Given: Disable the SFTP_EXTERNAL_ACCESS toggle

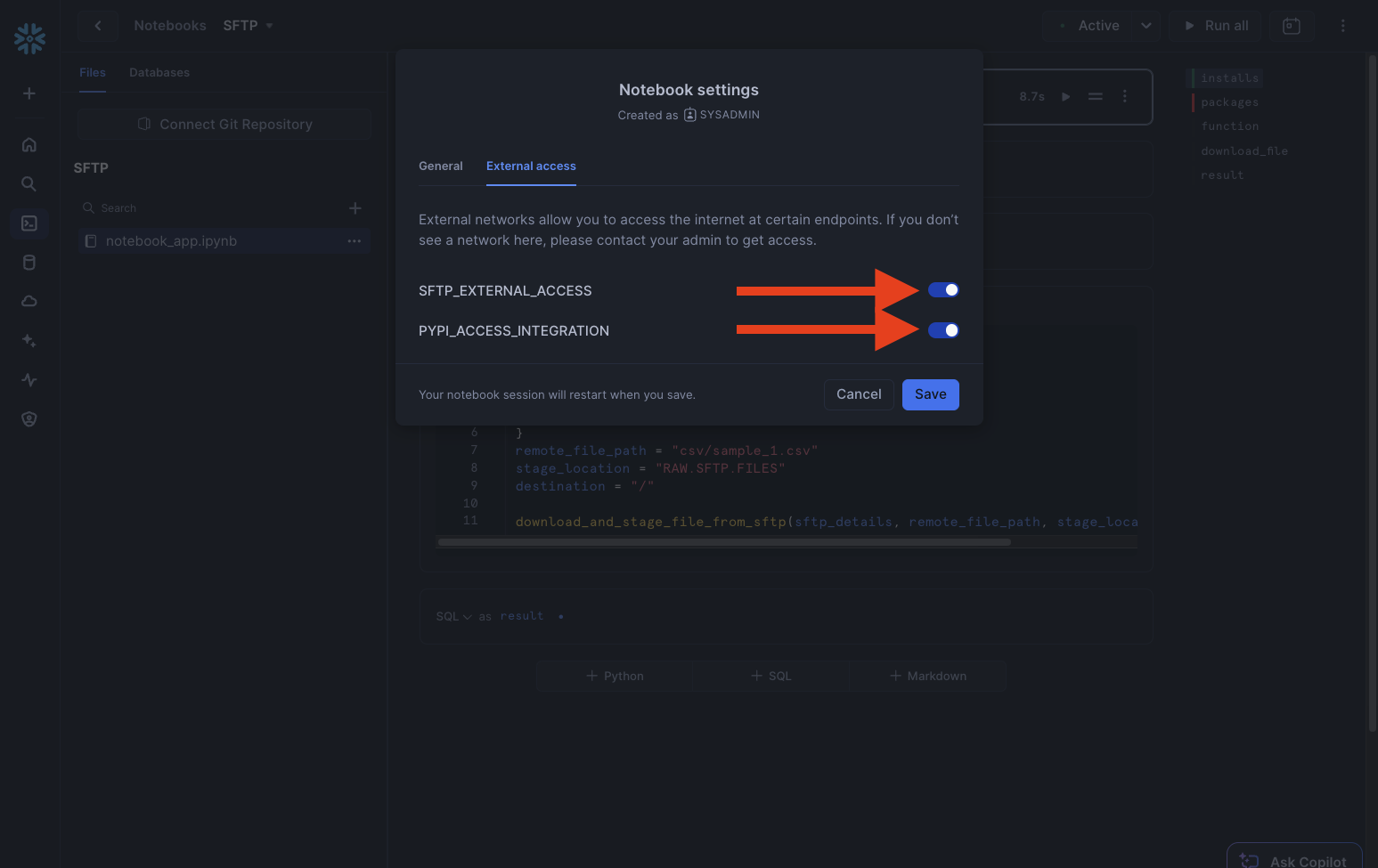Looking at the screenshot, I should [x=943, y=290].
